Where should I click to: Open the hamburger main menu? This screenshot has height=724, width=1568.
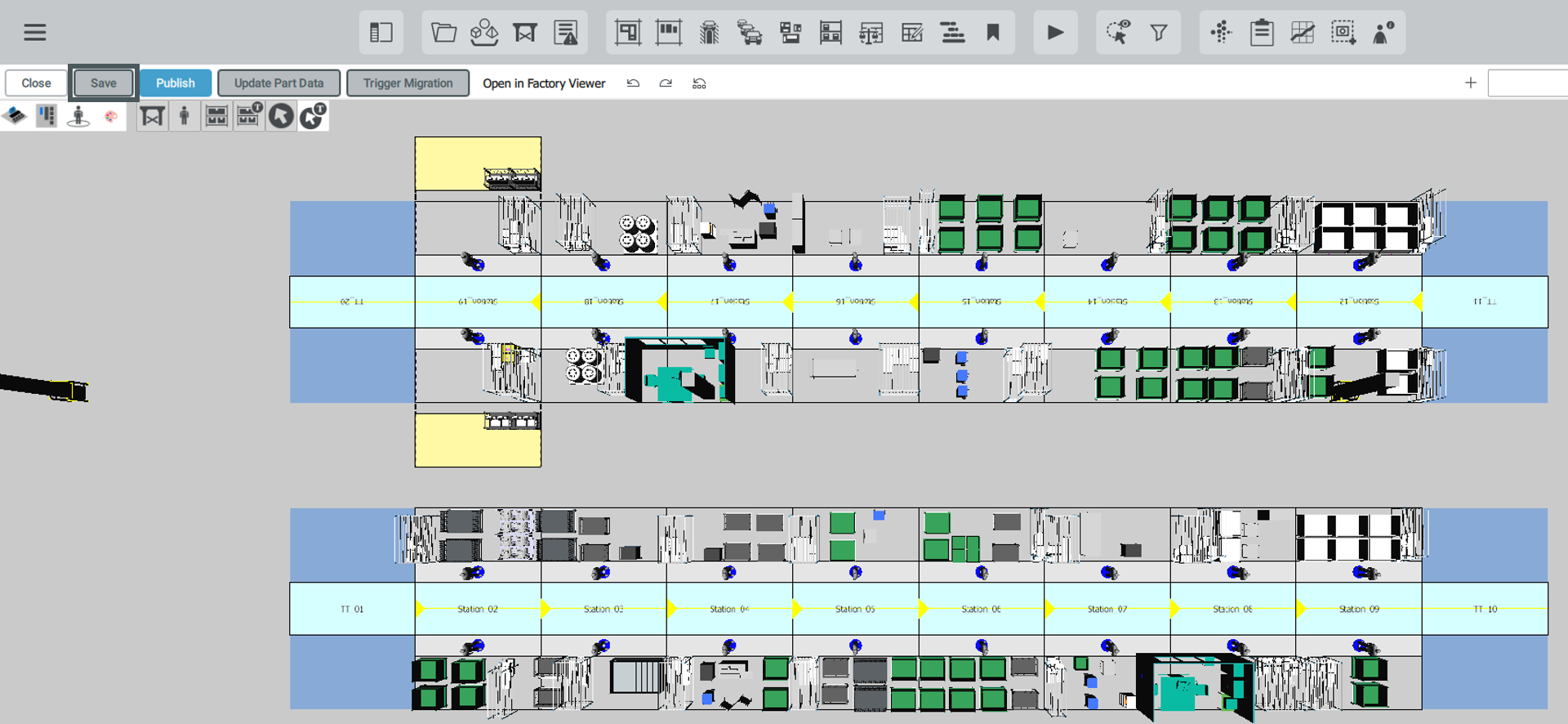click(34, 33)
